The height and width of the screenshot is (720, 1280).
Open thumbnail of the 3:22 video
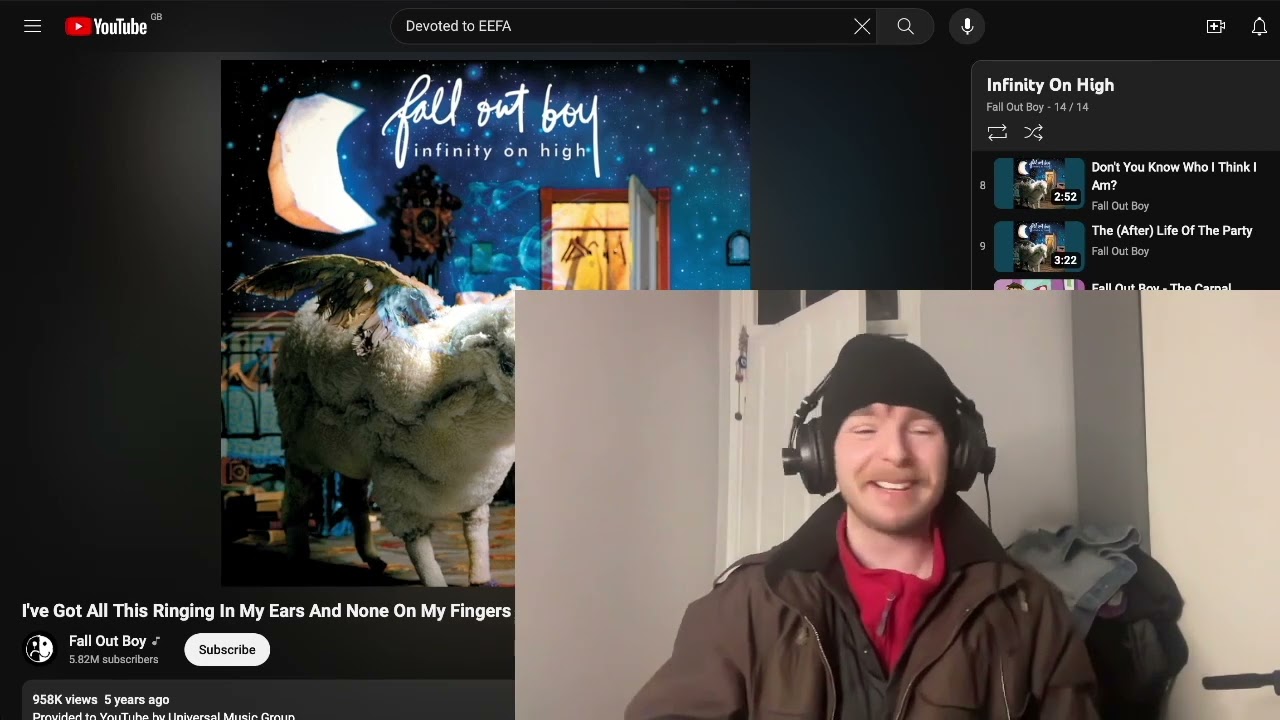[1039, 246]
